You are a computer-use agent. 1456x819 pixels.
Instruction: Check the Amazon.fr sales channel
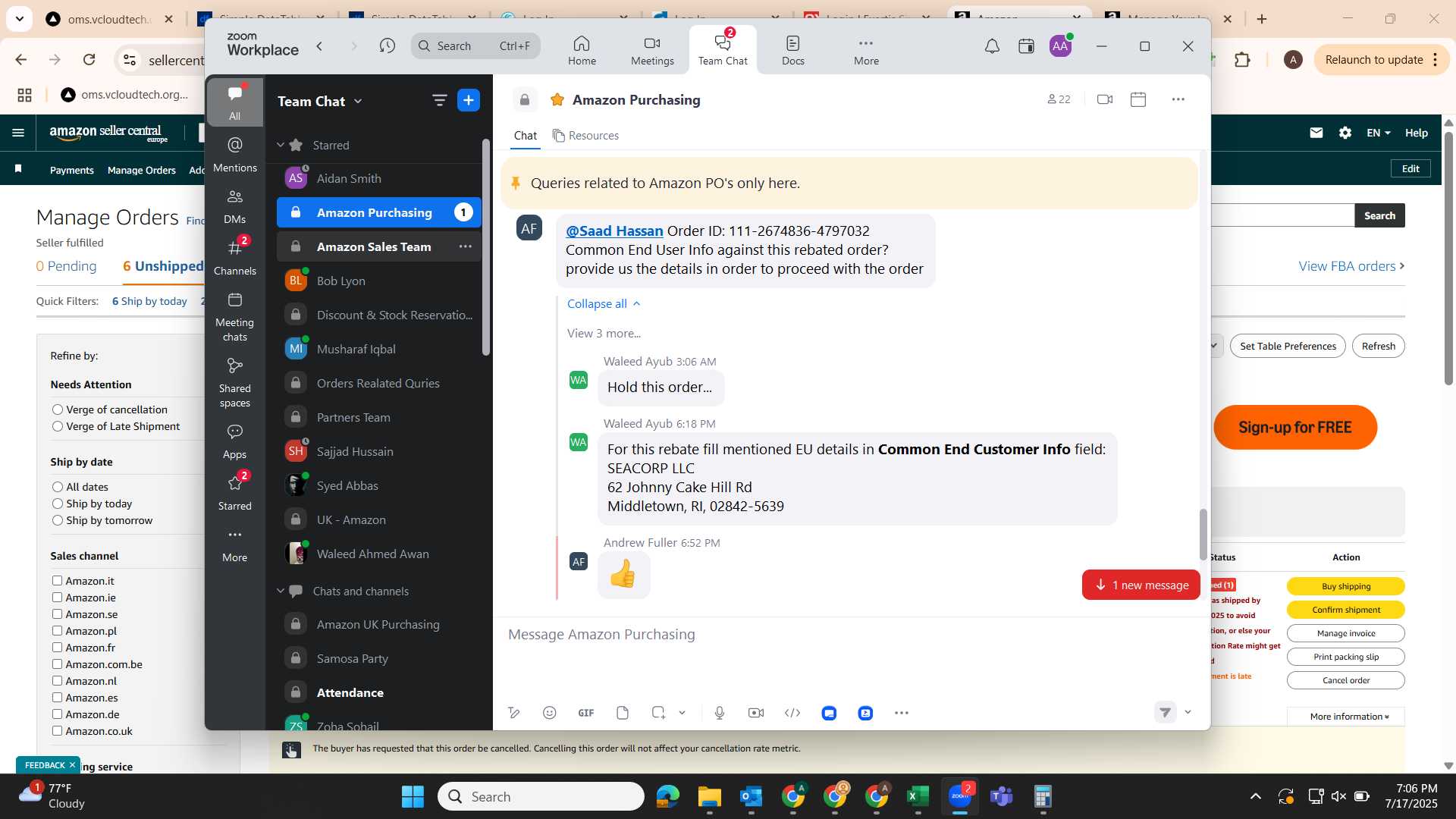click(x=57, y=648)
